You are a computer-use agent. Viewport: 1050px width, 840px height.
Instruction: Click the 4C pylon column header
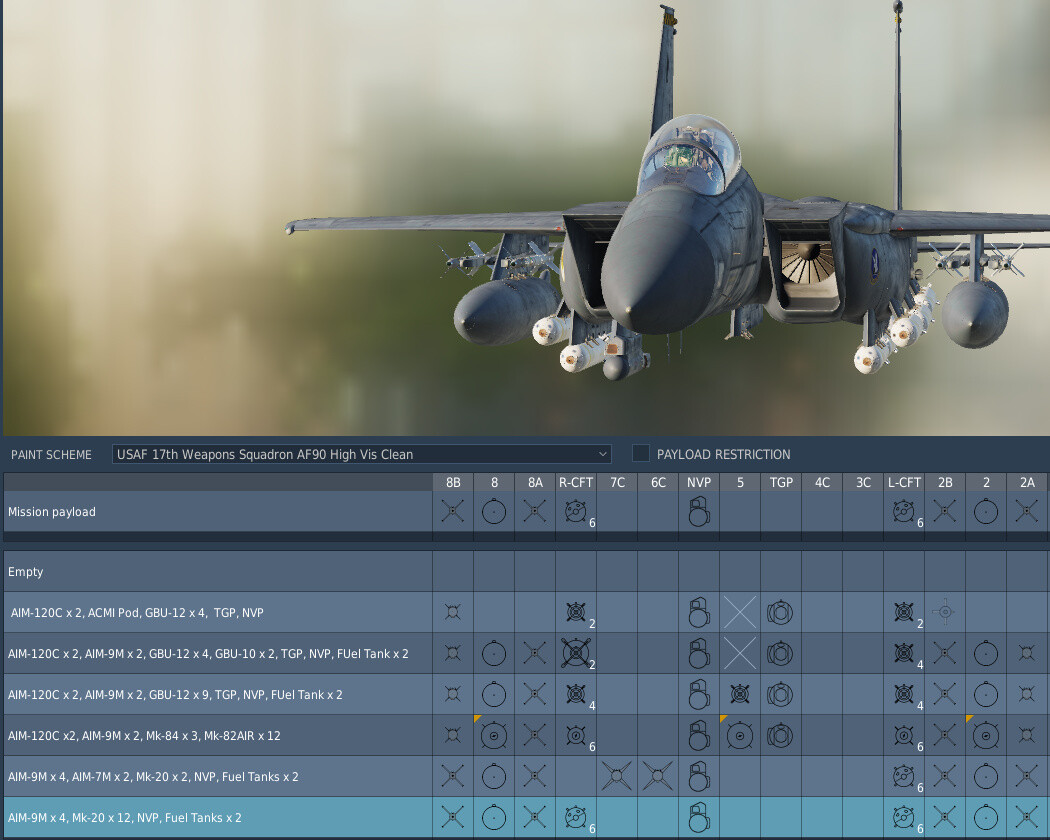(822, 482)
